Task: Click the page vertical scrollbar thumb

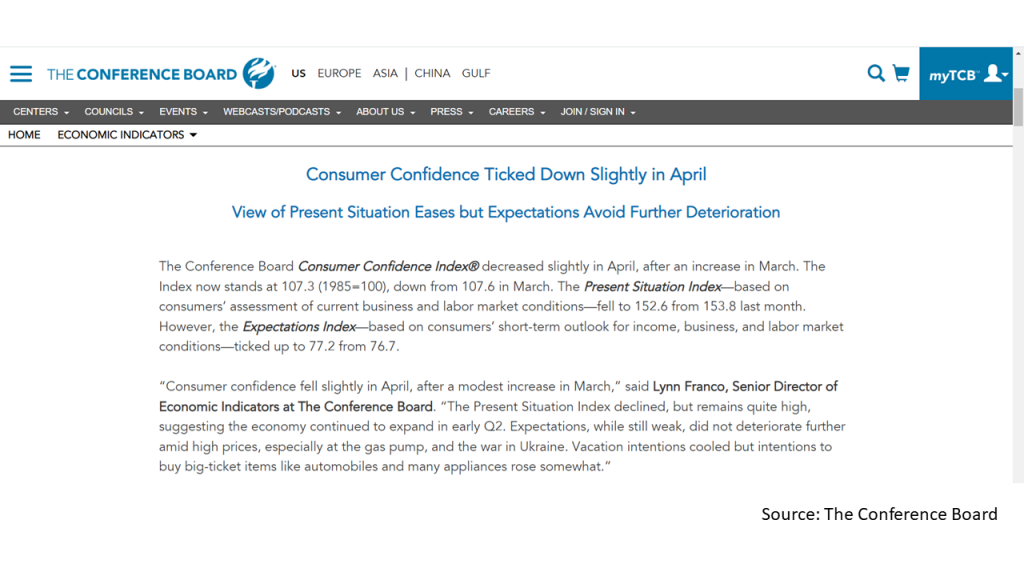Action: tap(1018, 106)
